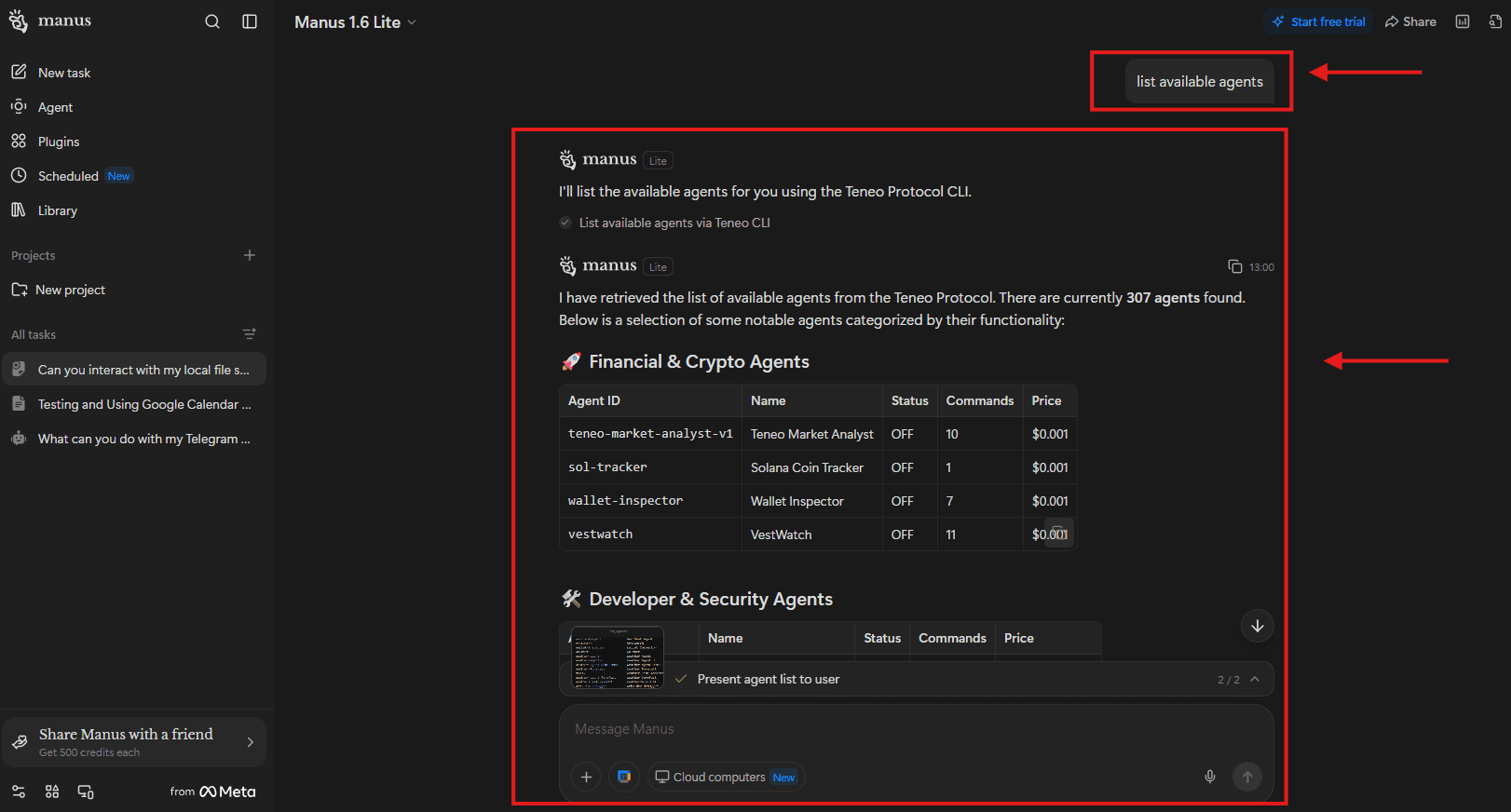Open the search icon in sidebar header

(x=212, y=21)
